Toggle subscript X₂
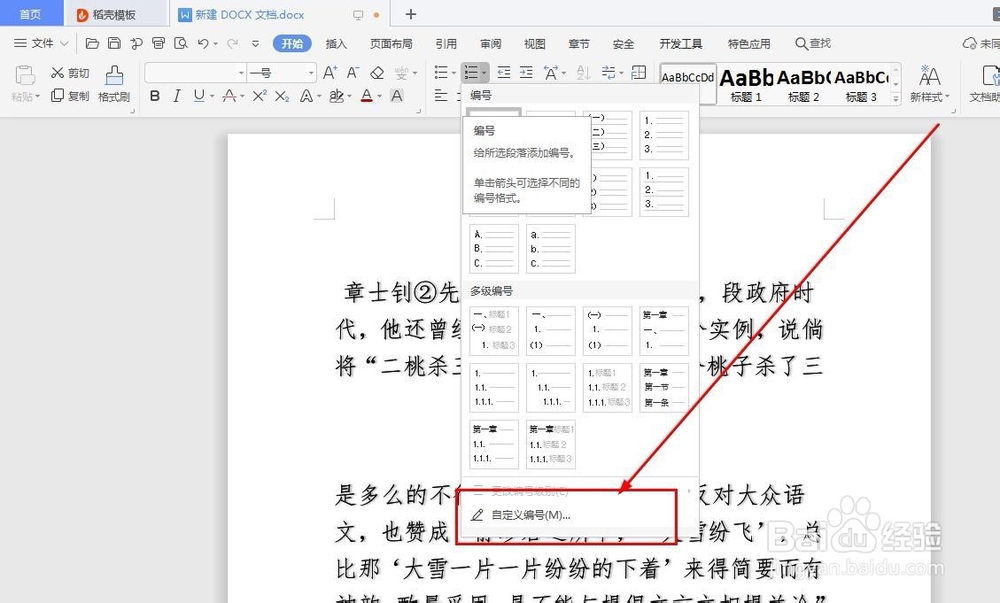 pyautogui.click(x=282, y=96)
